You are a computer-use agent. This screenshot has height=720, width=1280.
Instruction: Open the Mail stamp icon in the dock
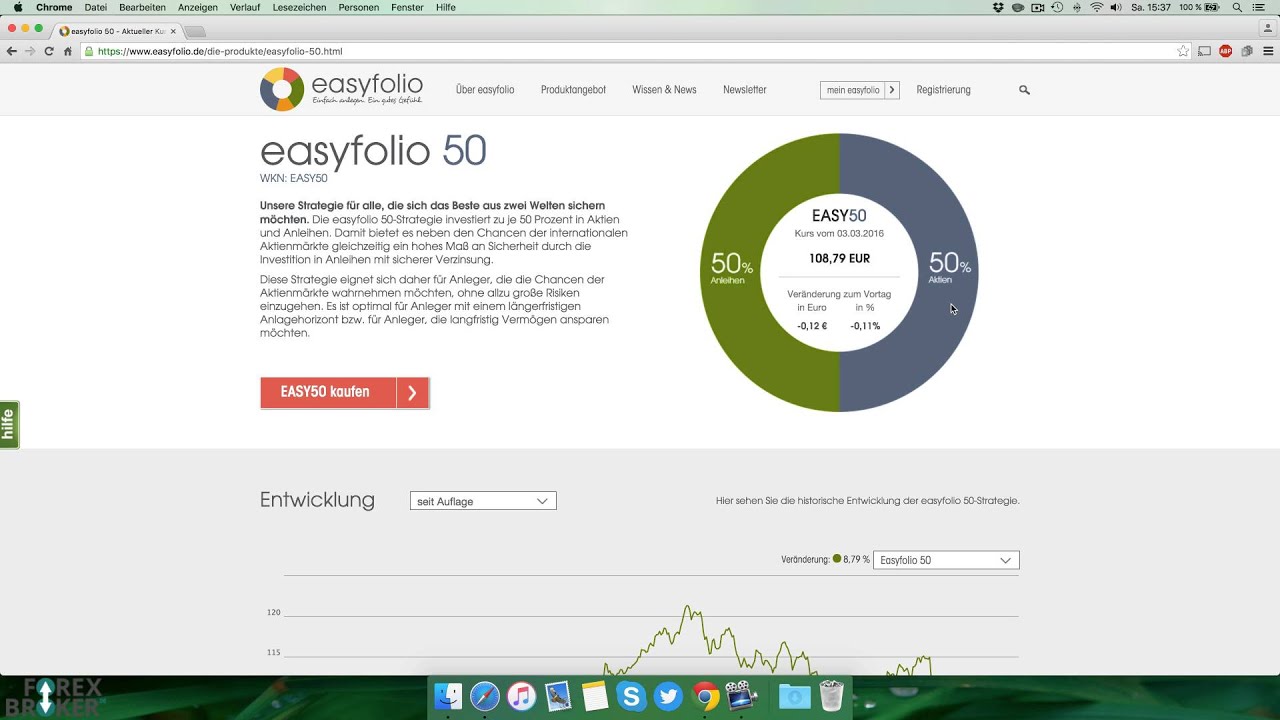point(558,695)
